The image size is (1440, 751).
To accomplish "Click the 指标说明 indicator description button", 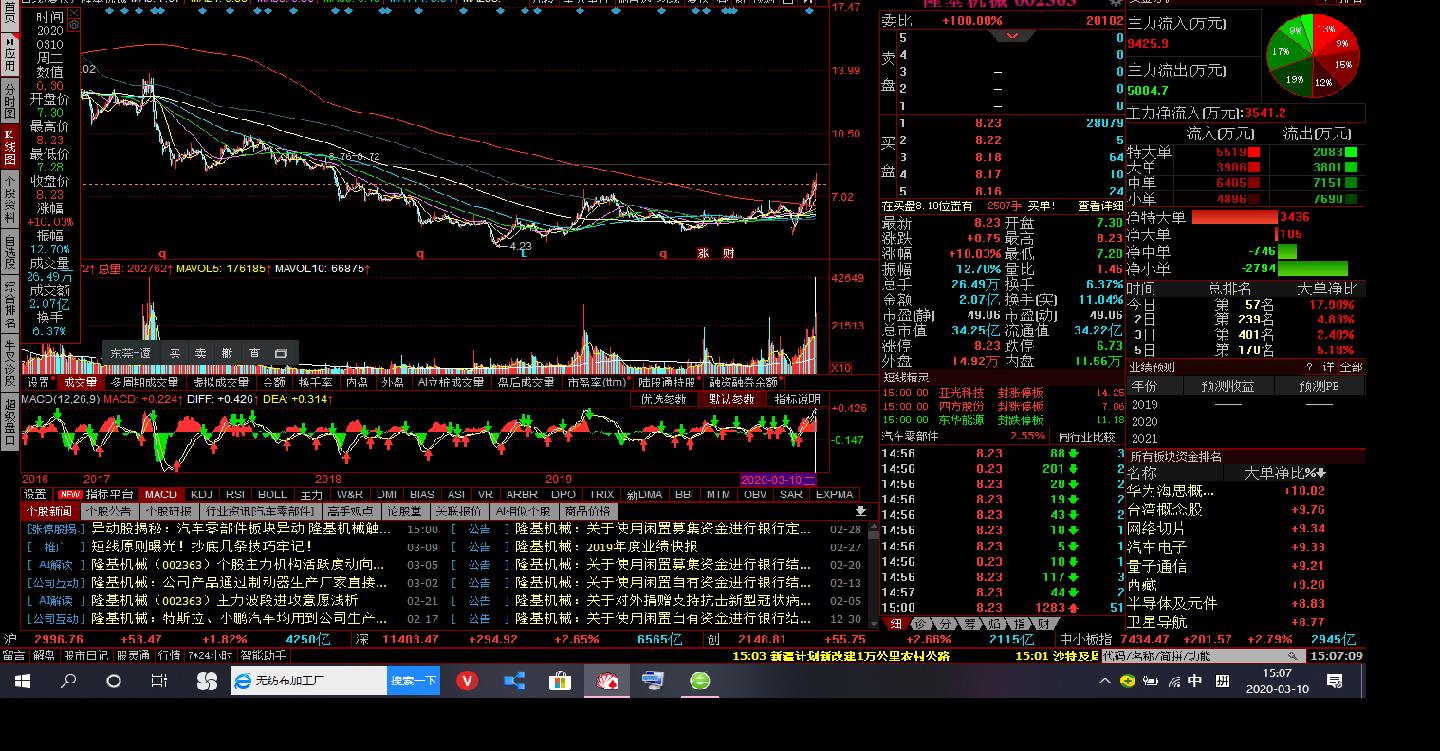I will point(797,399).
